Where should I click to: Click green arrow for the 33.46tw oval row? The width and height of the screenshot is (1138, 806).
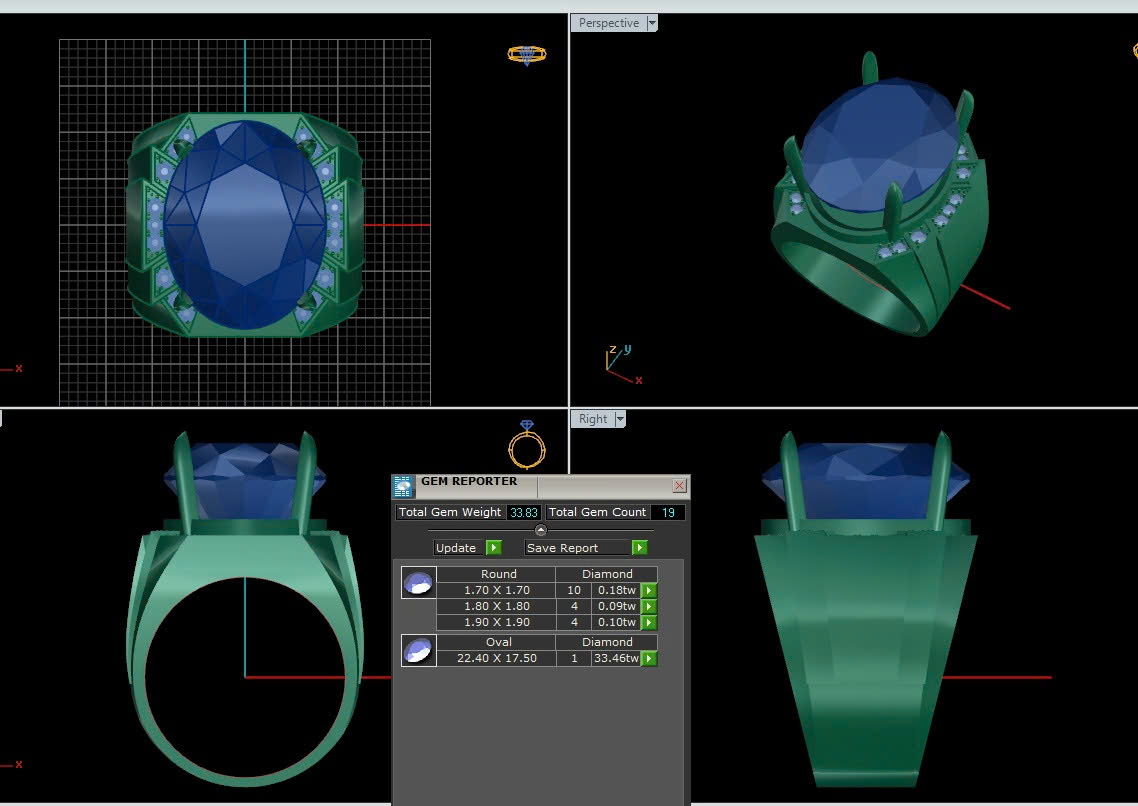pyautogui.click(x=649, y=659)
